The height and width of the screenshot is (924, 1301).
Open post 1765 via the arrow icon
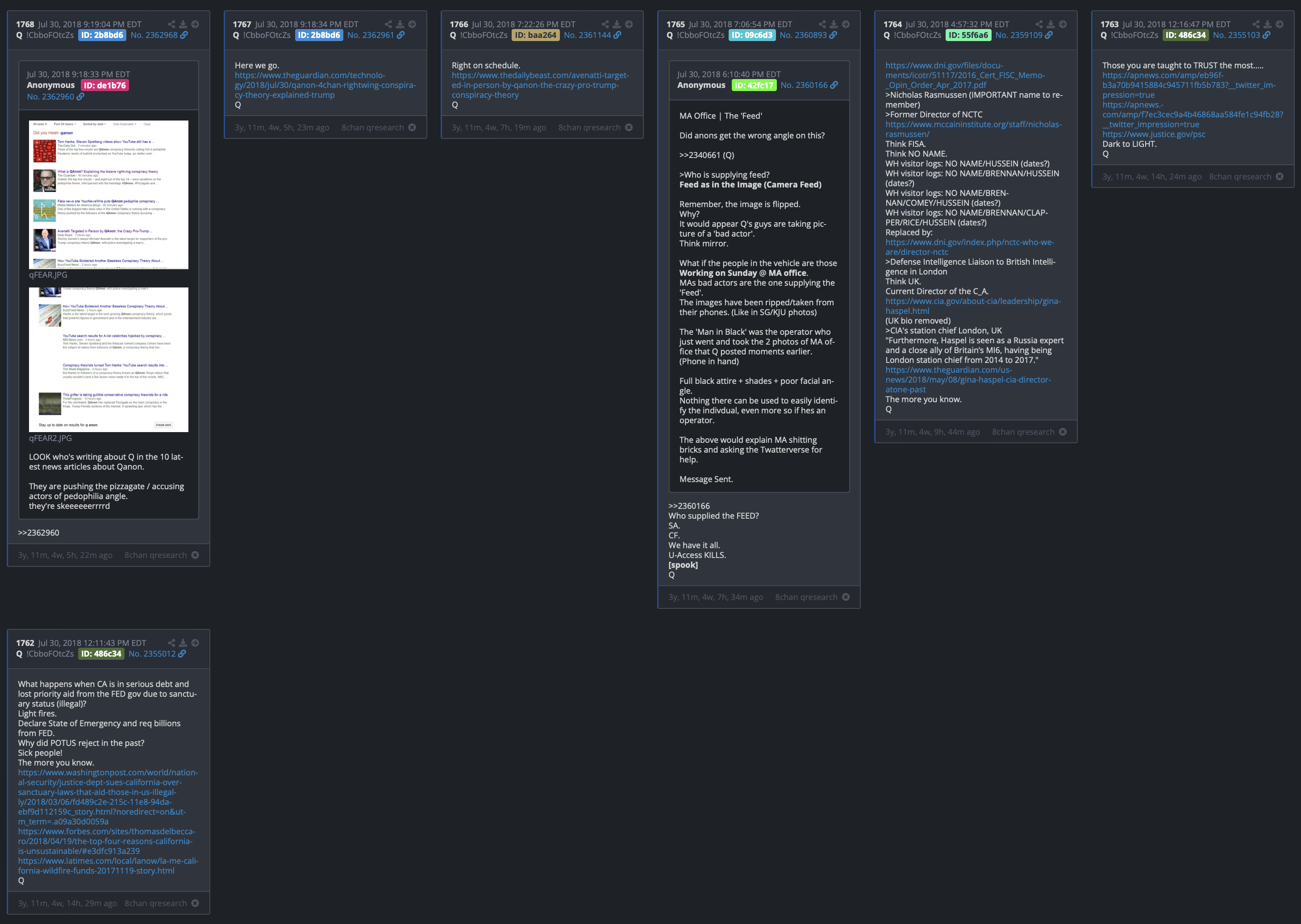click(x=846, y=25)
